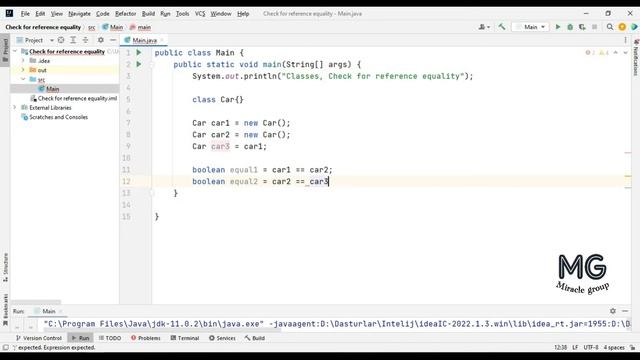
Task: Select Check for reference equality.iml file
Action: pos(77,98)
